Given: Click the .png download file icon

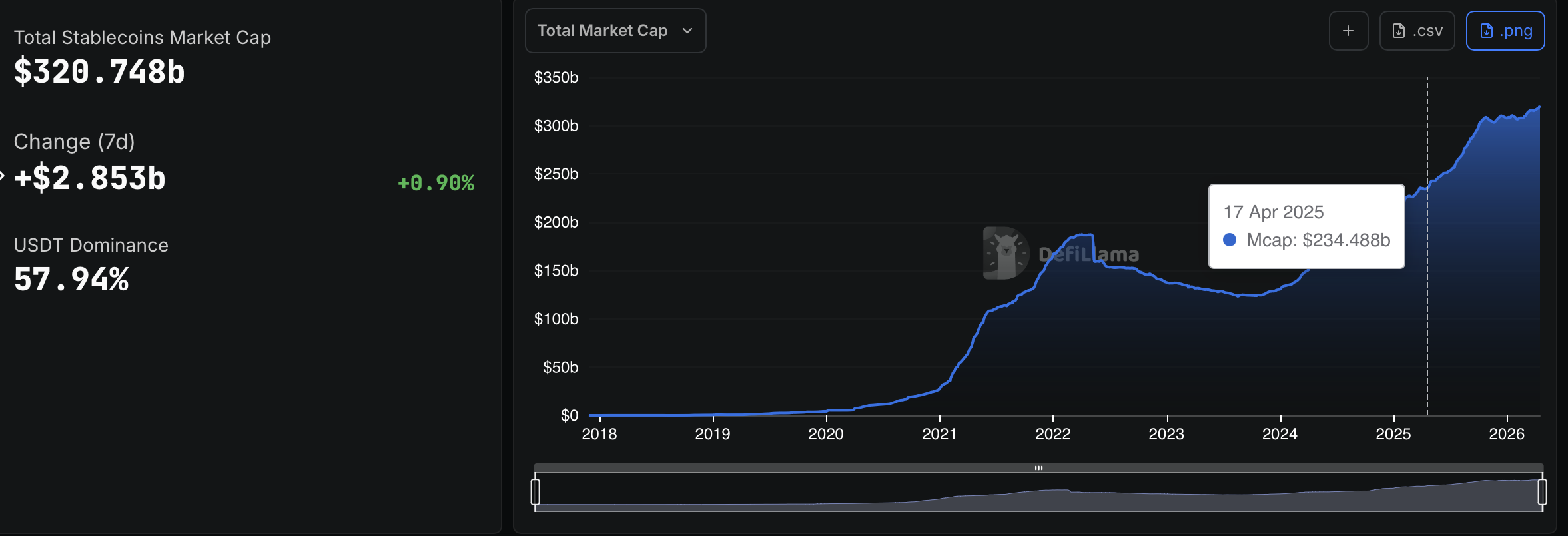Looking at the screenshot, I should (x=1487, y=31).
